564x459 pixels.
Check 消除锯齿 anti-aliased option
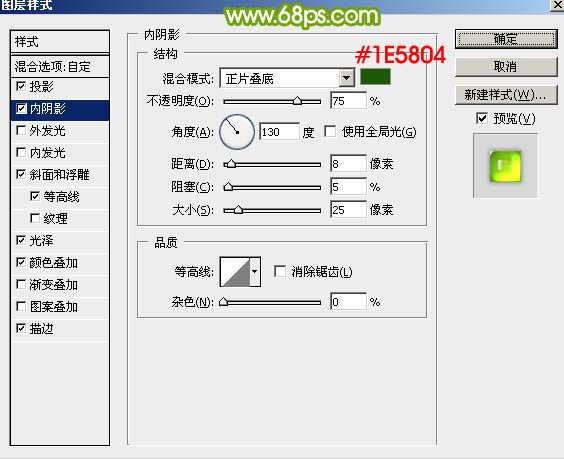tap(280, 271)
